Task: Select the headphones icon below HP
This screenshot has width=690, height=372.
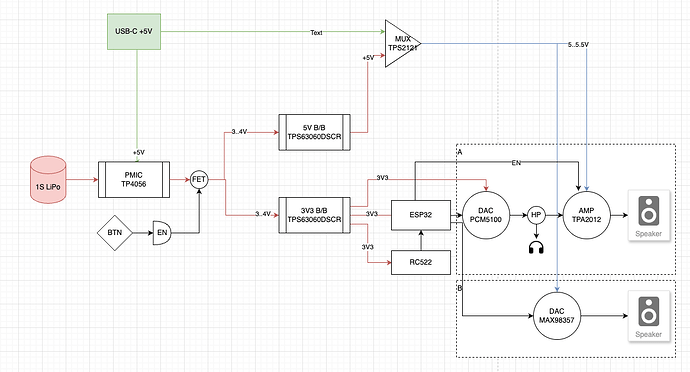Action: click(536, 248)
